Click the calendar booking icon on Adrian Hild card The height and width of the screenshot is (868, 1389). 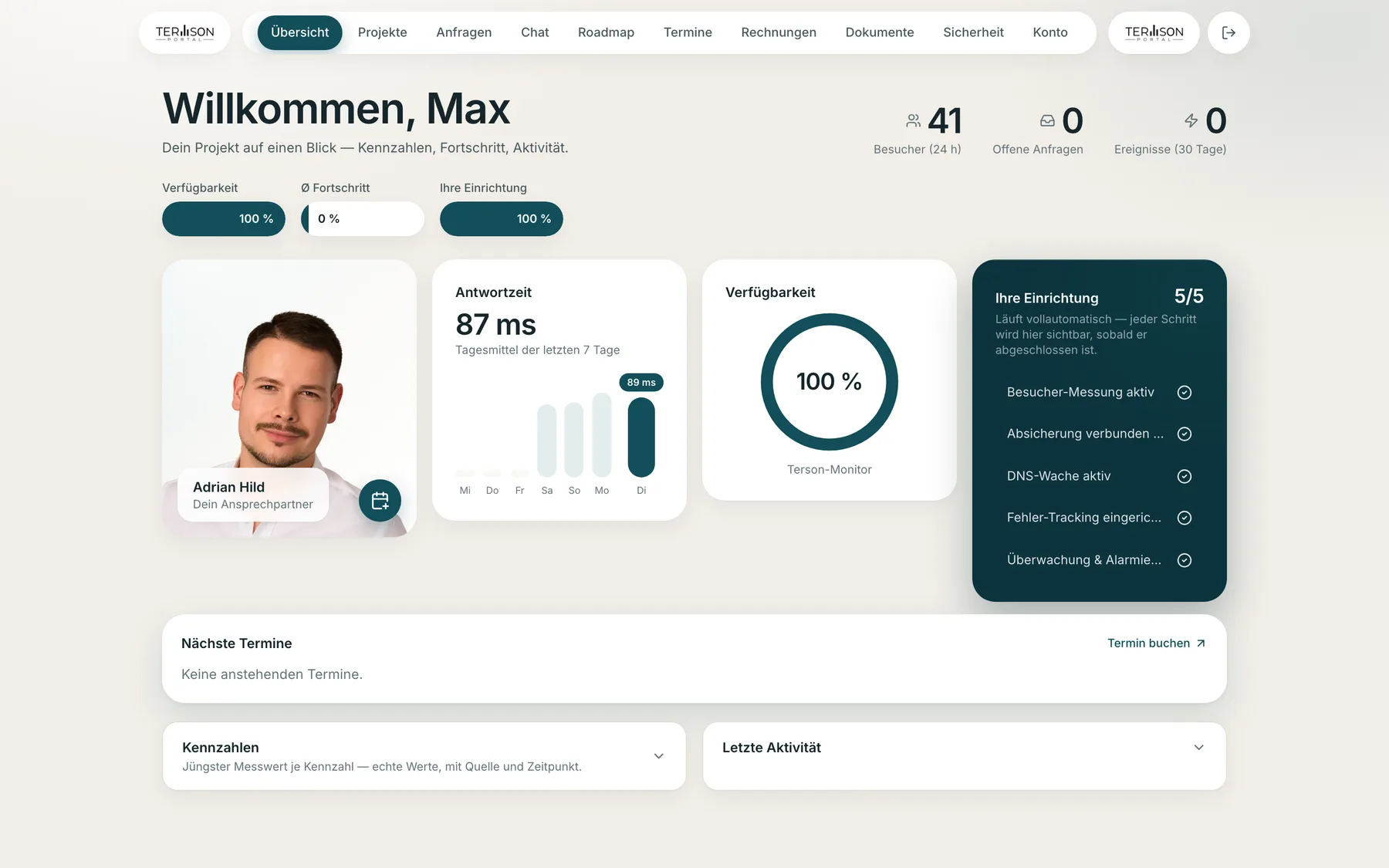pyautogui.click(x=380, y=501)
